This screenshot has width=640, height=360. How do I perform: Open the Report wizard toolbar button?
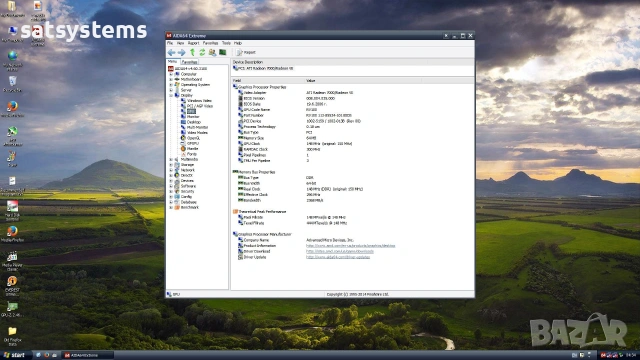pos(246,52)
